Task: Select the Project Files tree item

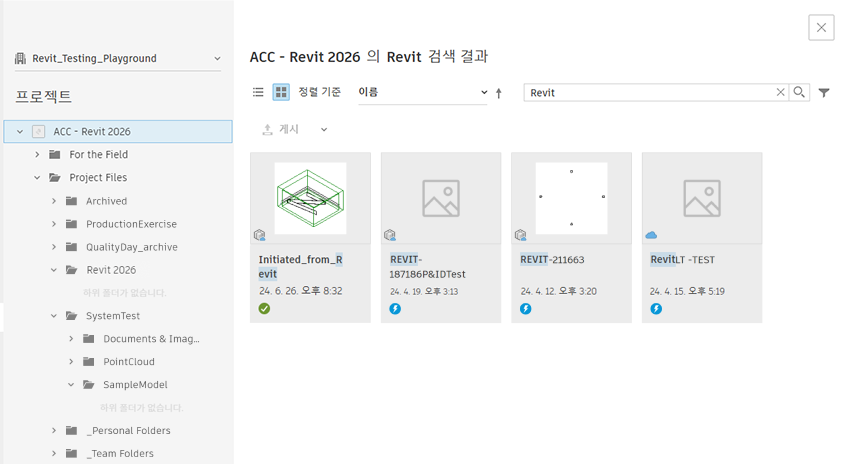Action: pyautogui.click(x=98, y=177)
